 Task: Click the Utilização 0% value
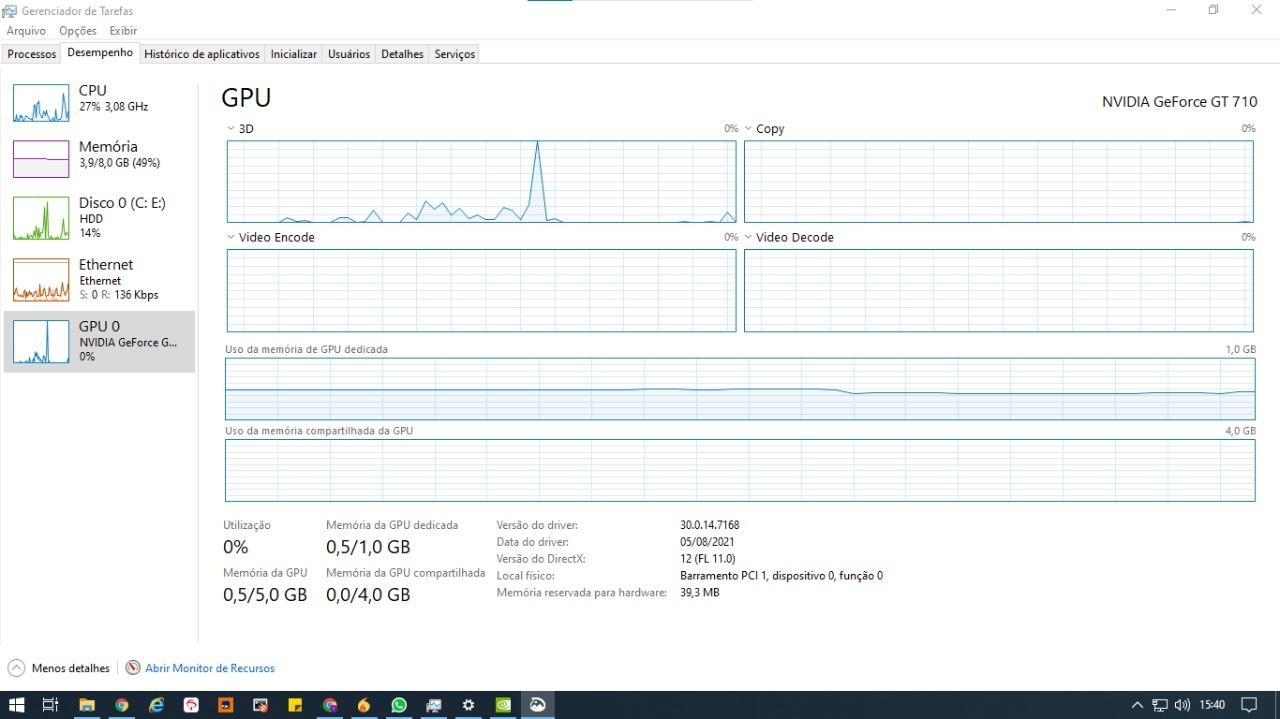click(236, 547)
